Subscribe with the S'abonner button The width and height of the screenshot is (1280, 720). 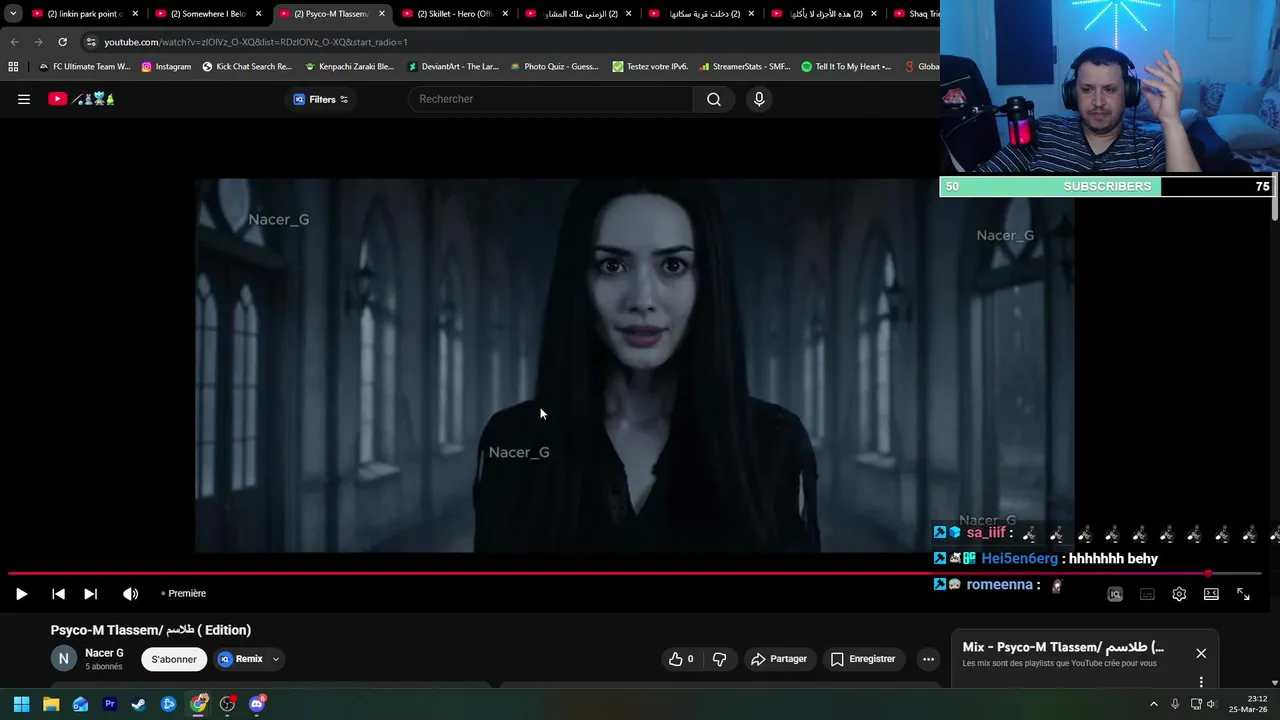click(174, 659)
